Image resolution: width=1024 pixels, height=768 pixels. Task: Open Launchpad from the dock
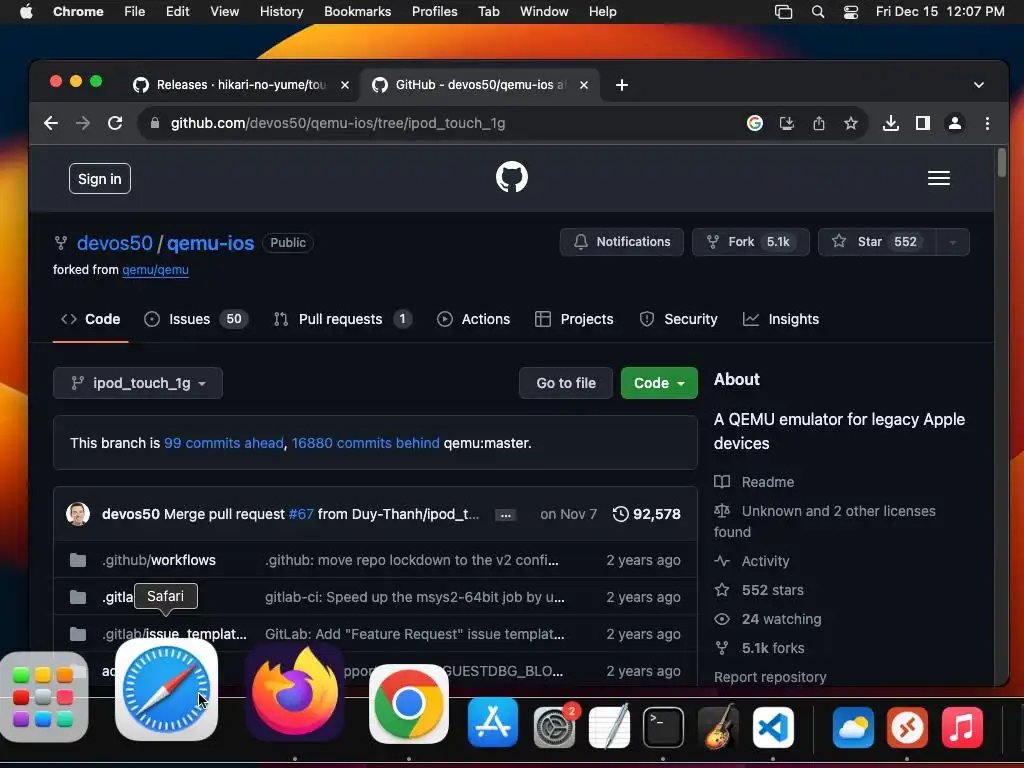click(44, 697)
